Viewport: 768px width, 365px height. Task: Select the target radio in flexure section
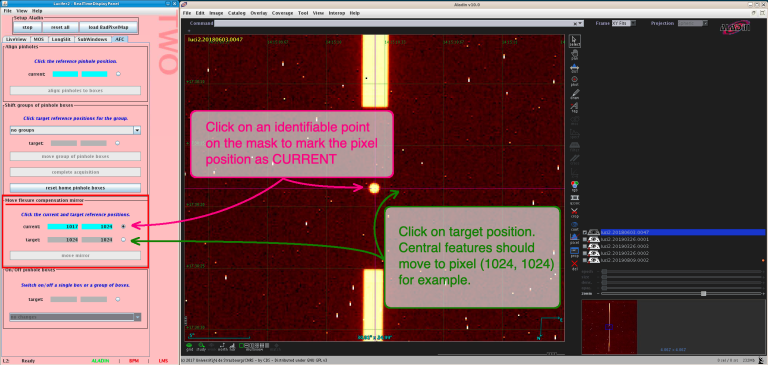point(123,240)
